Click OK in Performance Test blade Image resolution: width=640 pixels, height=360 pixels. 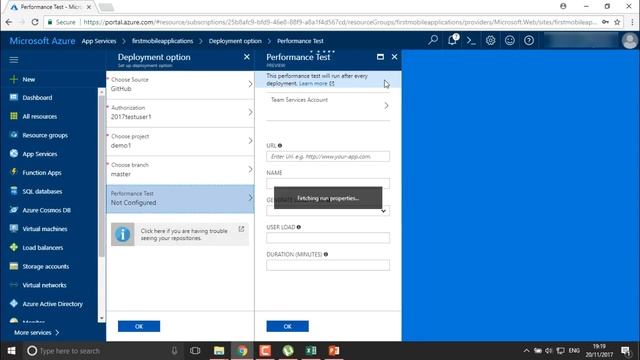[287, 326]
